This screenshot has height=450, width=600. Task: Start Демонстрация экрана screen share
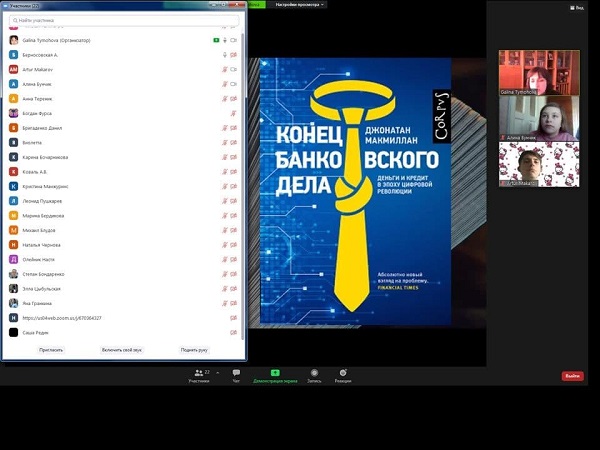(275, 376)
